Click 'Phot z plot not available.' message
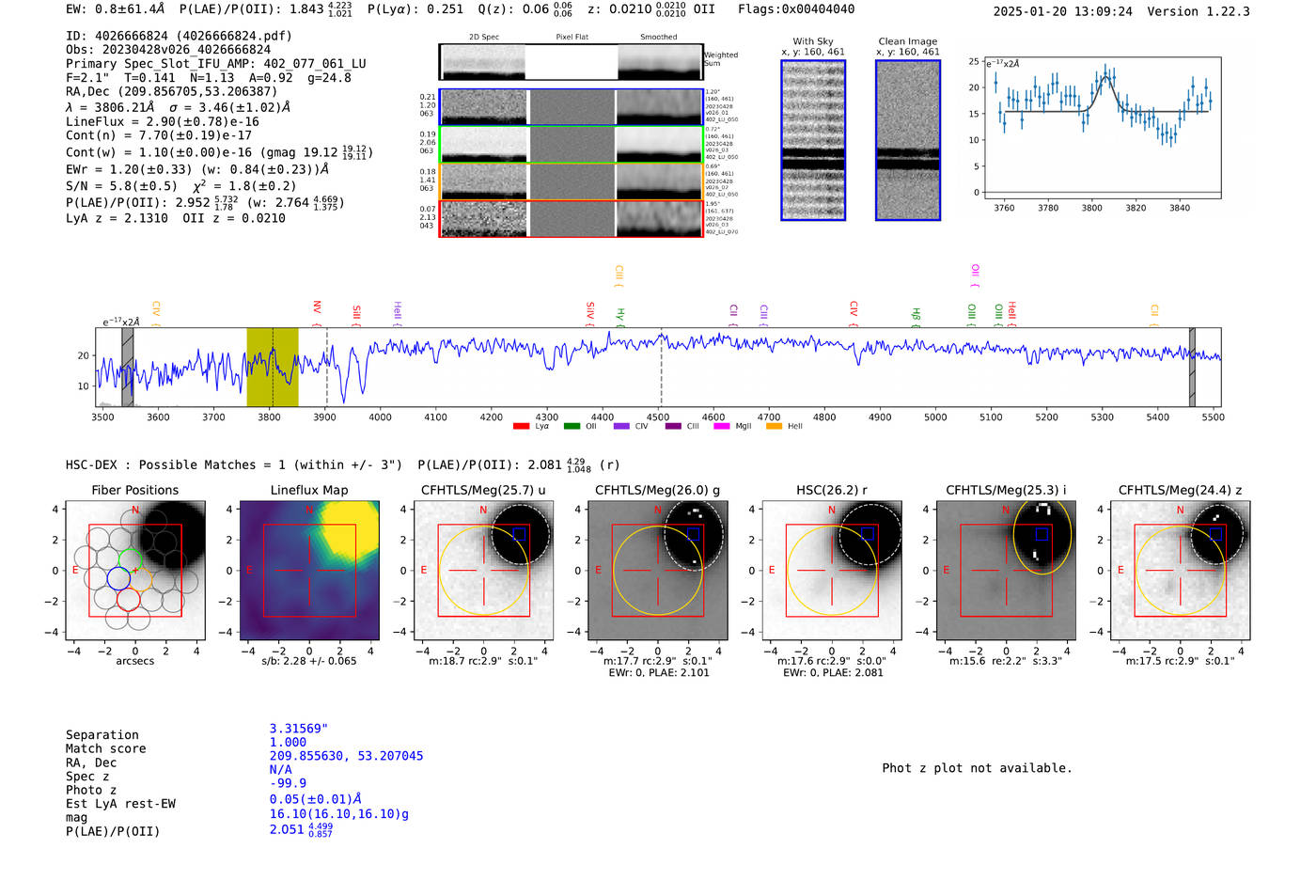 tap(977, 768)
